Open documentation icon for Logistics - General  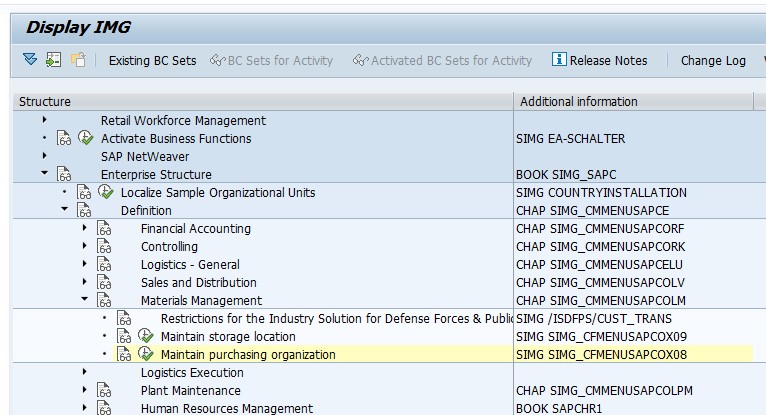coord(104,265)
